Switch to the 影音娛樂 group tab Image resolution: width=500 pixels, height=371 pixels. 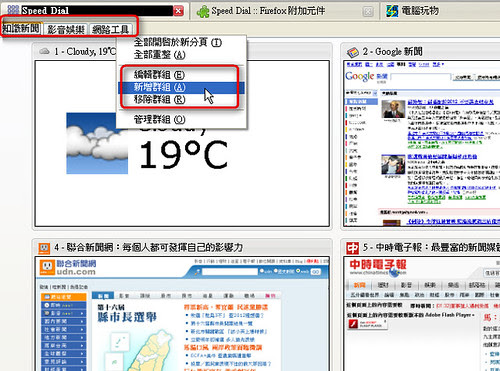pyautogui.click(x=66, y=30)
